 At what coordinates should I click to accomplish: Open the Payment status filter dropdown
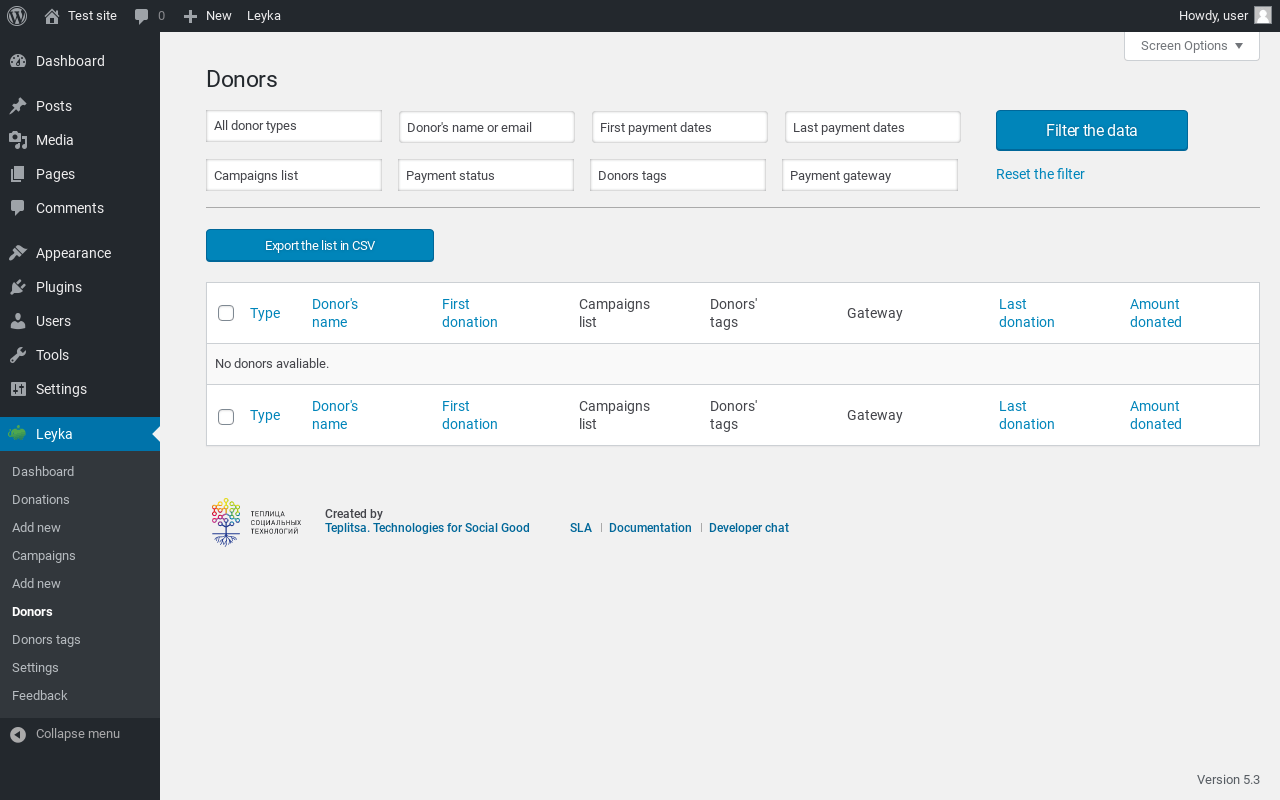click(485, 175)
